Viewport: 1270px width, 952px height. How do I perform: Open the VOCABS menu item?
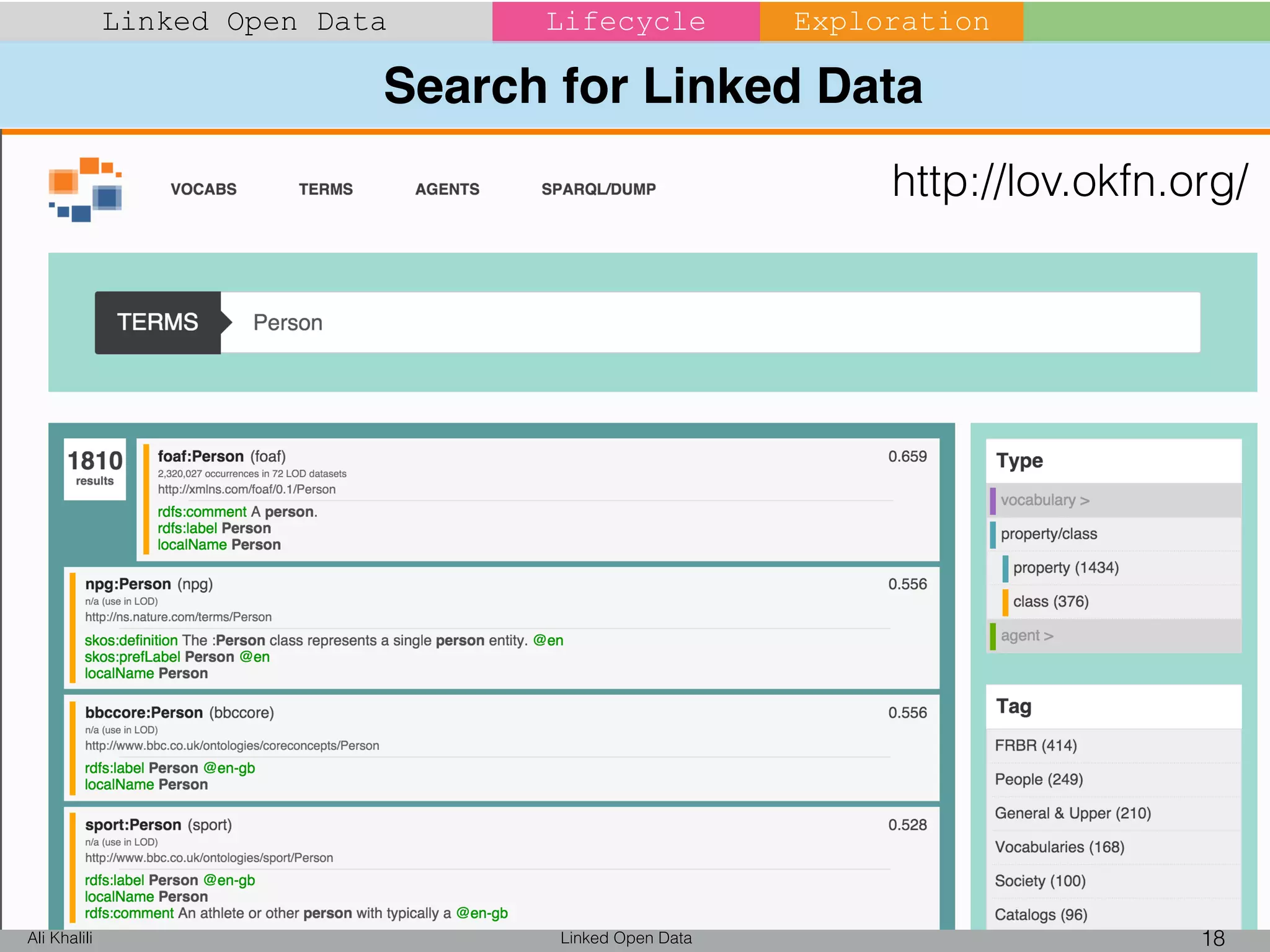(x=203, y=190)
